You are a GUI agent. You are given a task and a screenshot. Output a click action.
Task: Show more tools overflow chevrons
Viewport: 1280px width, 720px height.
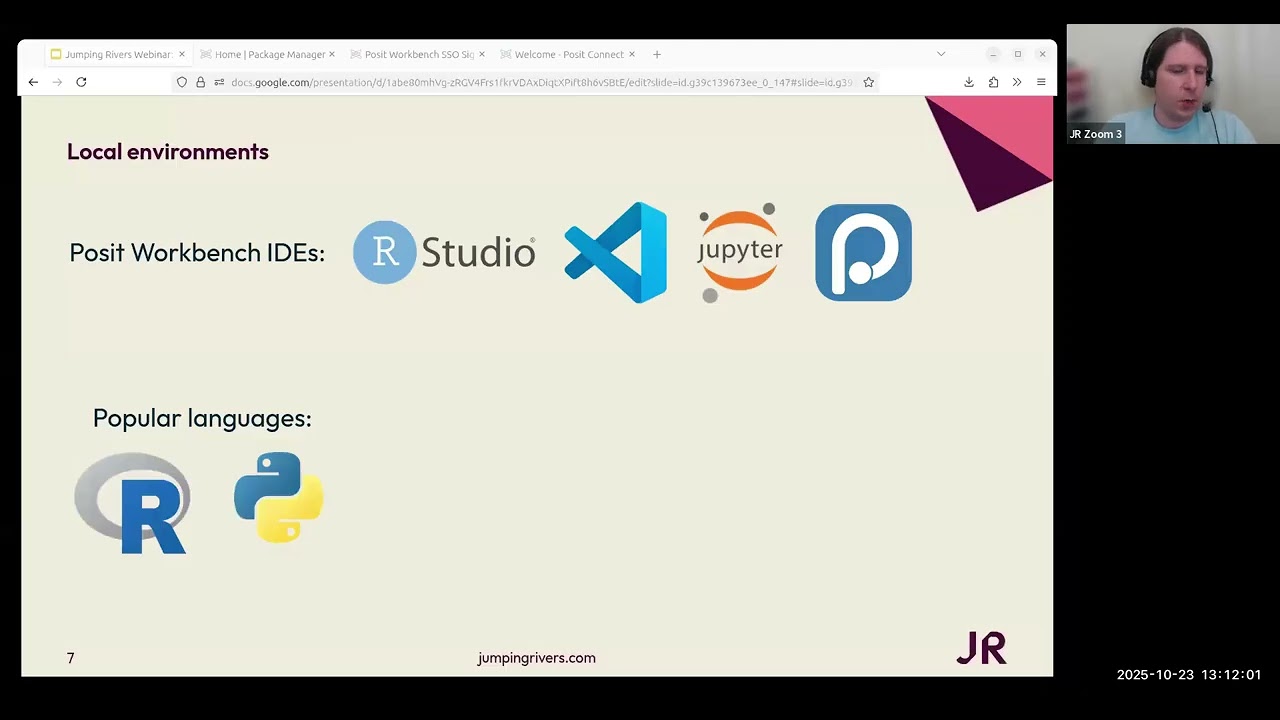tap(1017, 82)
